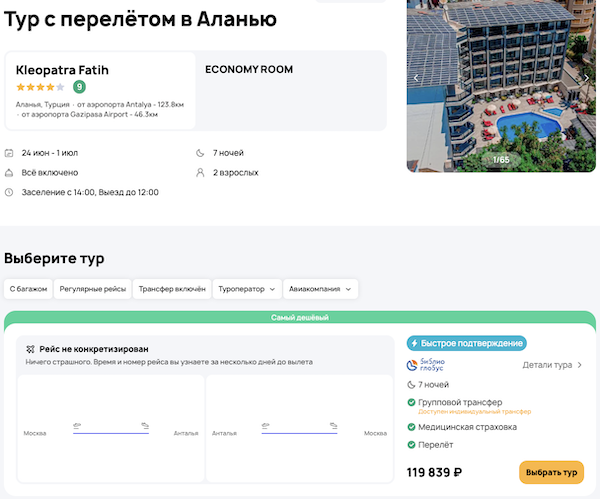Click the guests icon beside 2 взрослых
The image size is (600, 499).
(200, 172)
